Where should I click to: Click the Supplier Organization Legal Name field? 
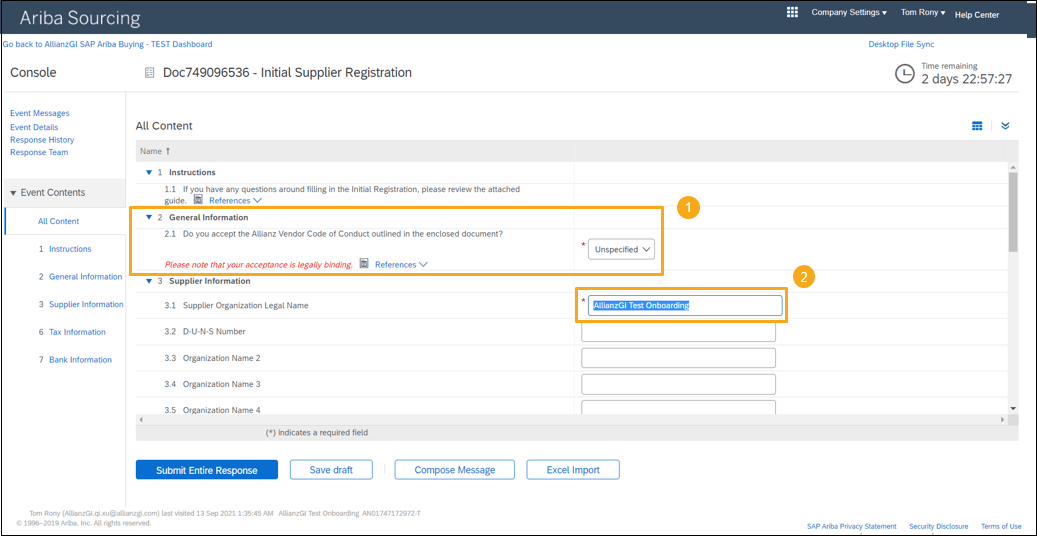[685, 305]
